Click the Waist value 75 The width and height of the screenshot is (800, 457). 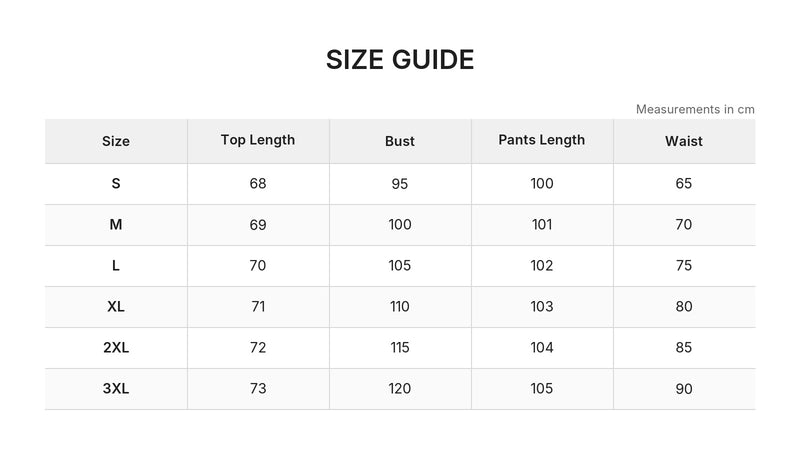(x=684, y=266)
